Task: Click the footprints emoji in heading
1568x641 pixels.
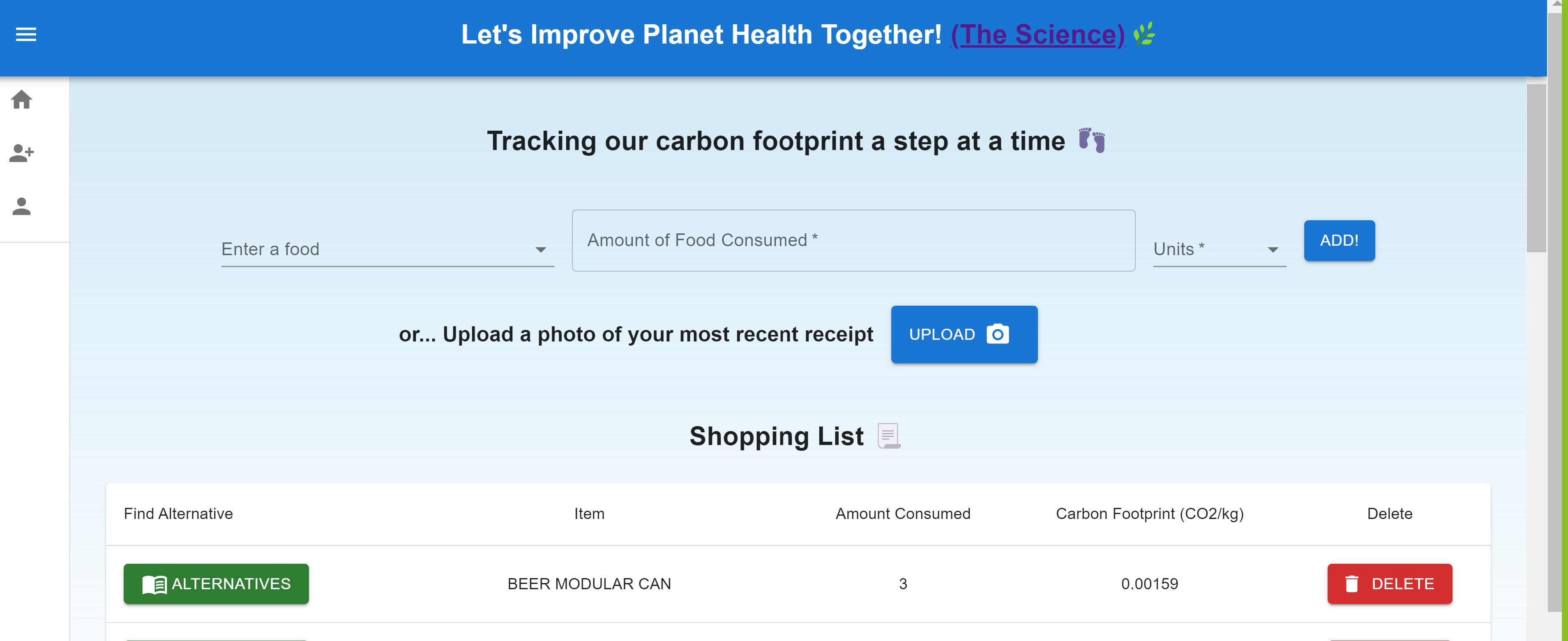Action: coord(1091,141)
